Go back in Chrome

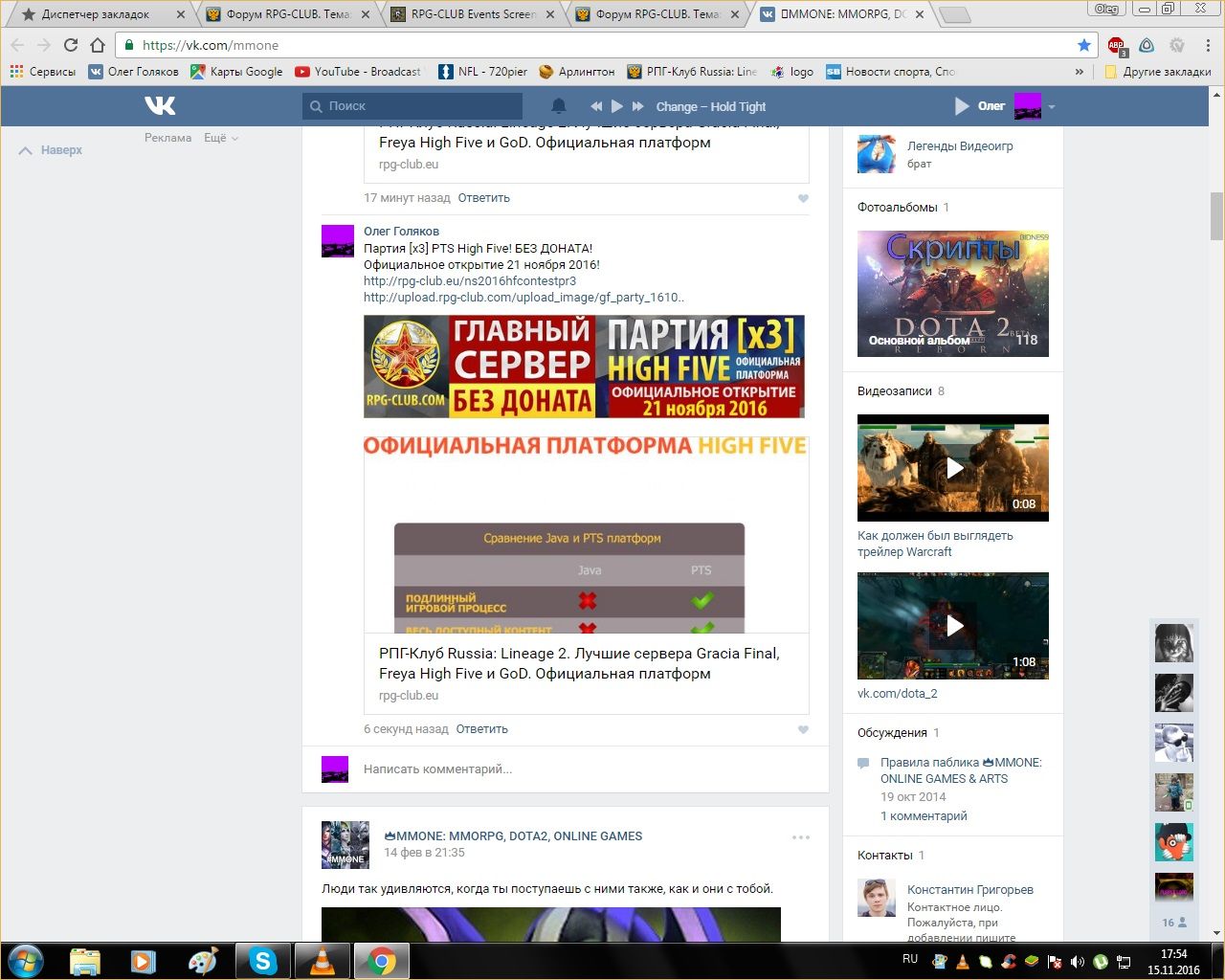(18, 45)
